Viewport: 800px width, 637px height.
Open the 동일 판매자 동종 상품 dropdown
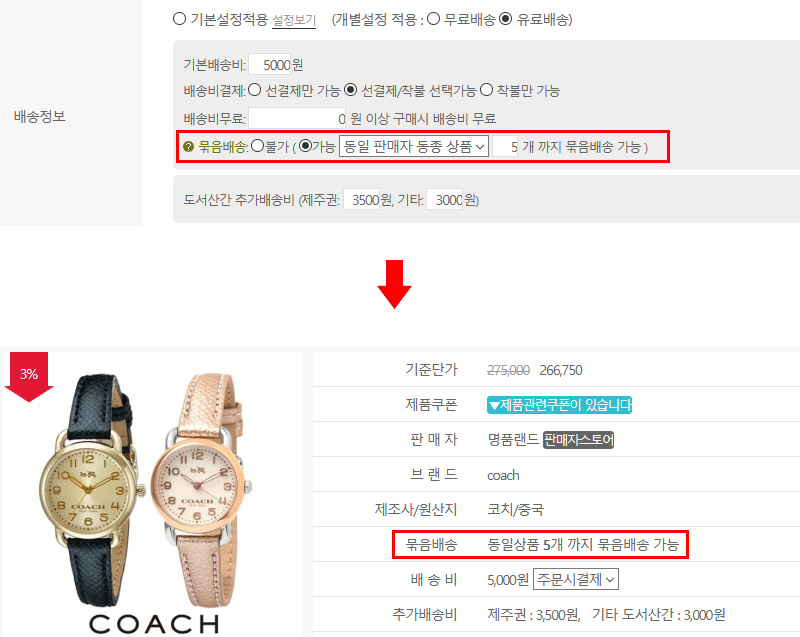click(x=414, y=146)
